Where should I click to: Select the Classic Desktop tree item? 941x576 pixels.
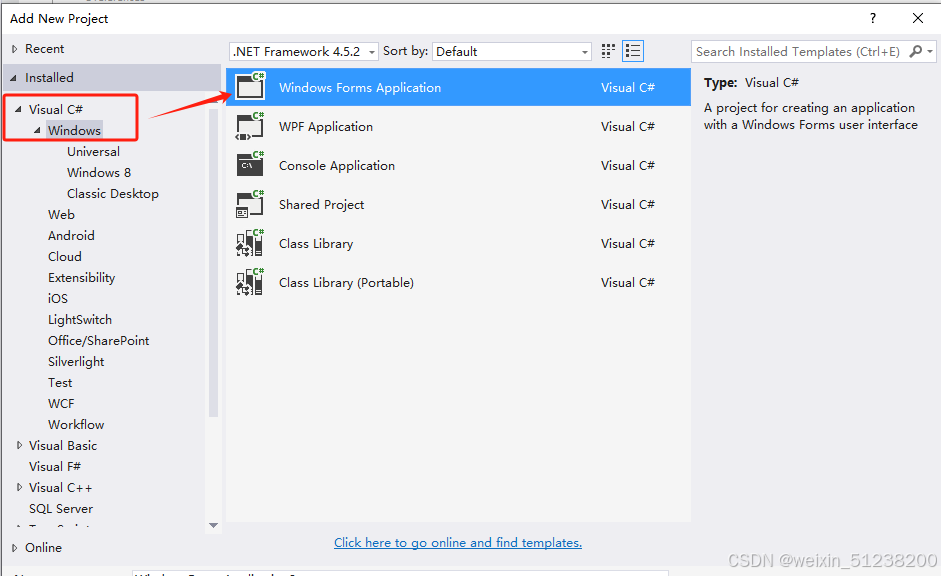pos(113,193)
